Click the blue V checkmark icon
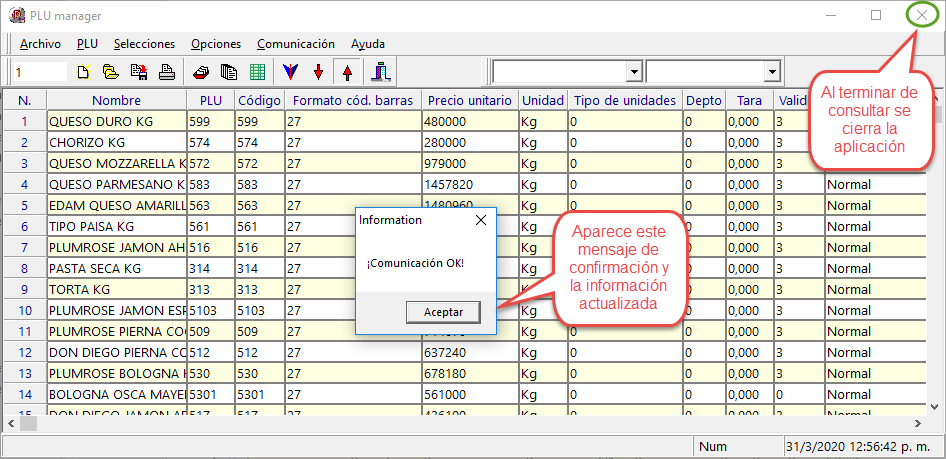Viewport: 946px width, 459px height. [x=289, y=72]
